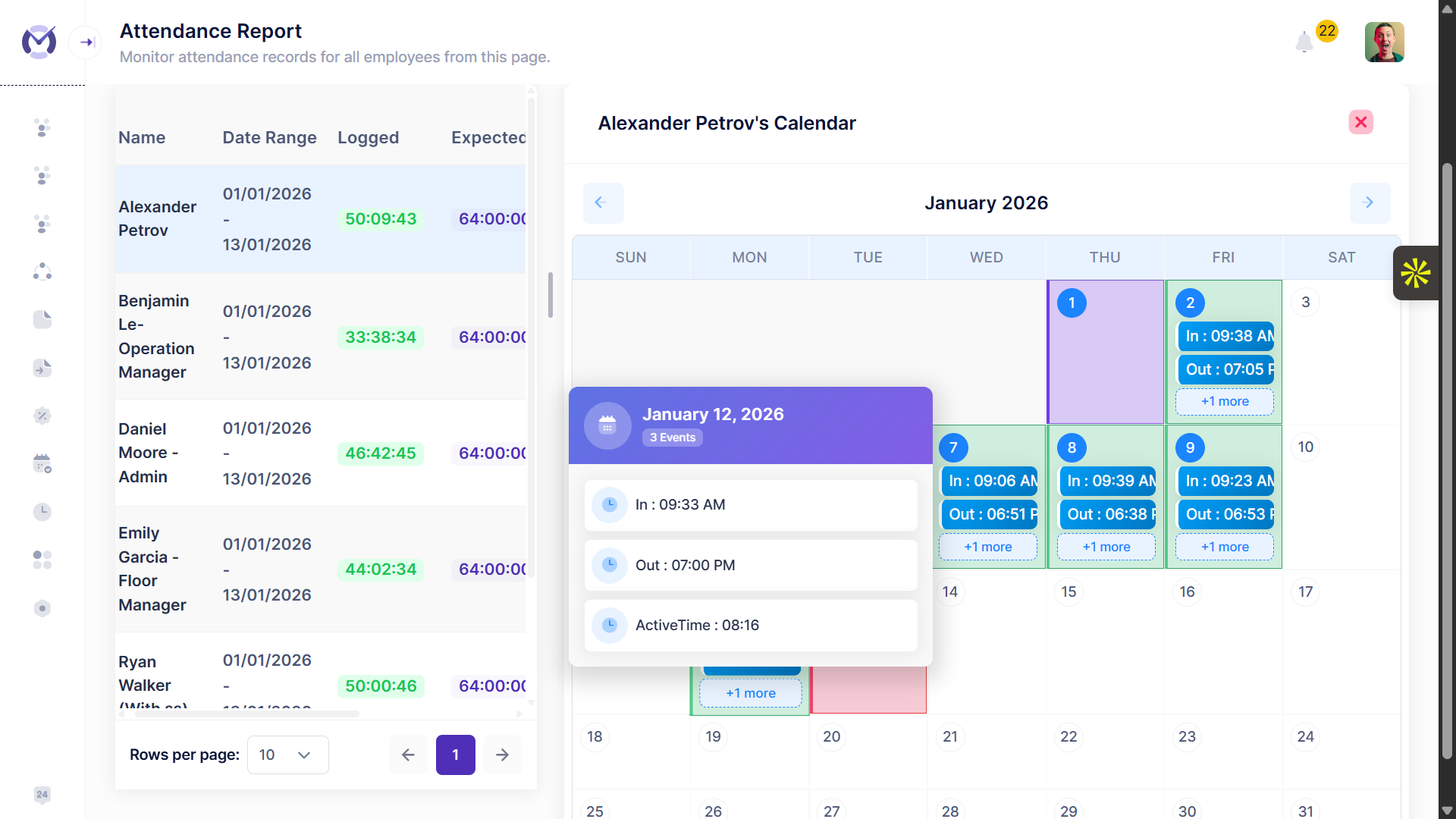The image size is (1456, 819).
Task: Click the hexagon settings icon in sidebar
Action: point(42,607)
